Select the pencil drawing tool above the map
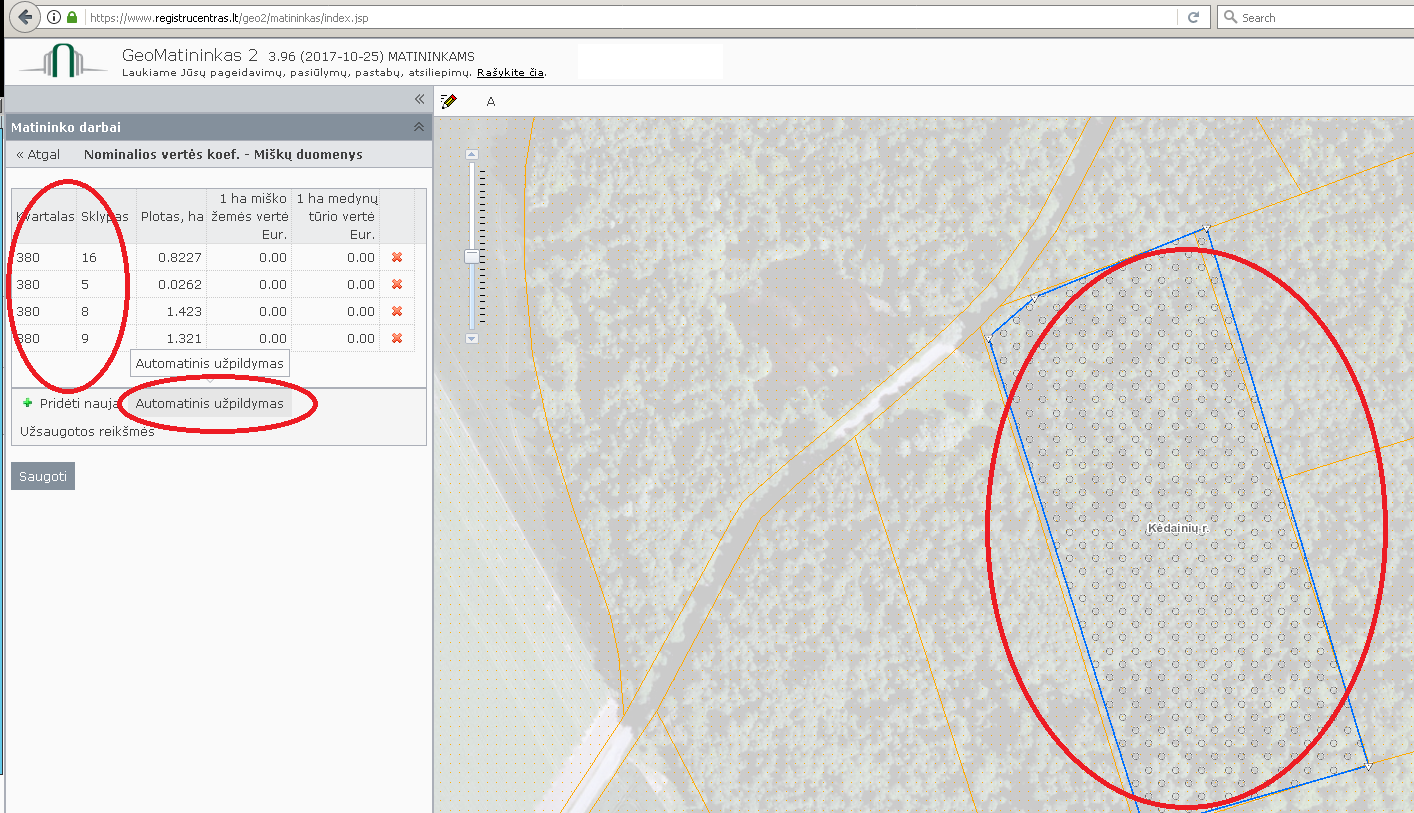 [x=449, y=101]
